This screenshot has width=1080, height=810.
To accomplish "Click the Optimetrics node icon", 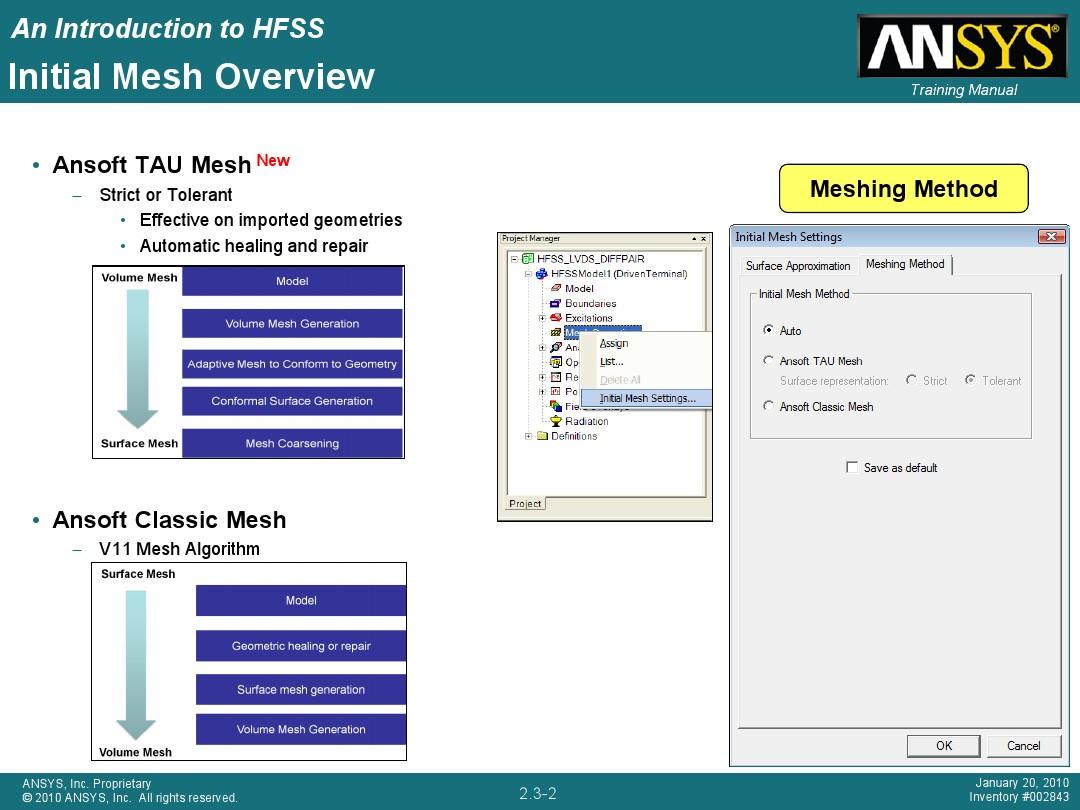I will [556, 362].
